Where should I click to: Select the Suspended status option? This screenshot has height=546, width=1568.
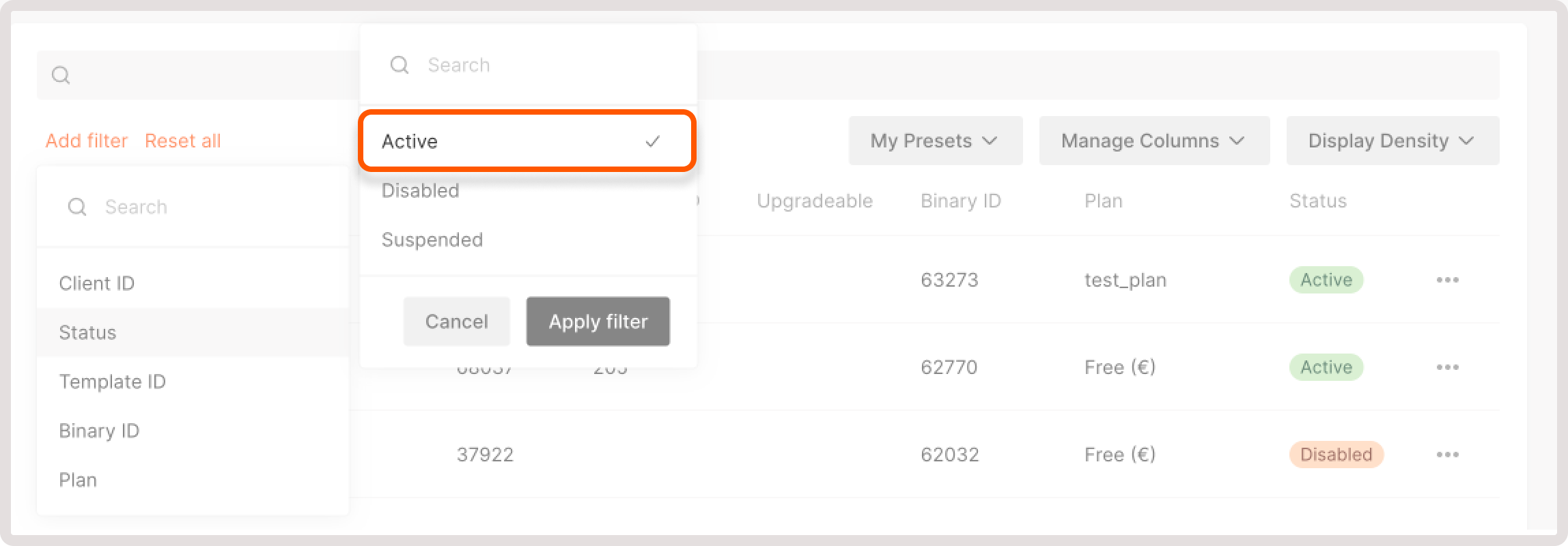pos(432,240)
